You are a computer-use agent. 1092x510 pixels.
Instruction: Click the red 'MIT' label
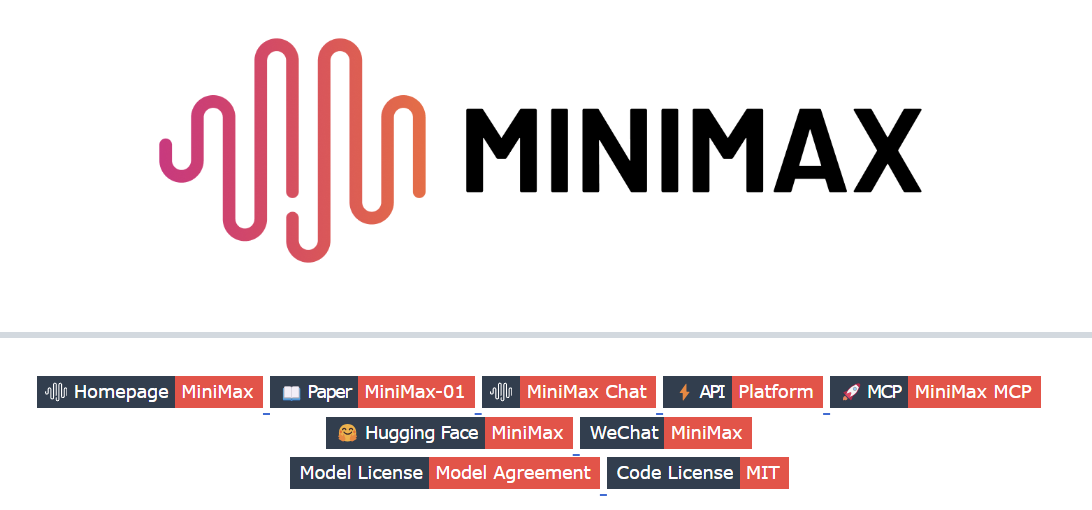(764, 474)
